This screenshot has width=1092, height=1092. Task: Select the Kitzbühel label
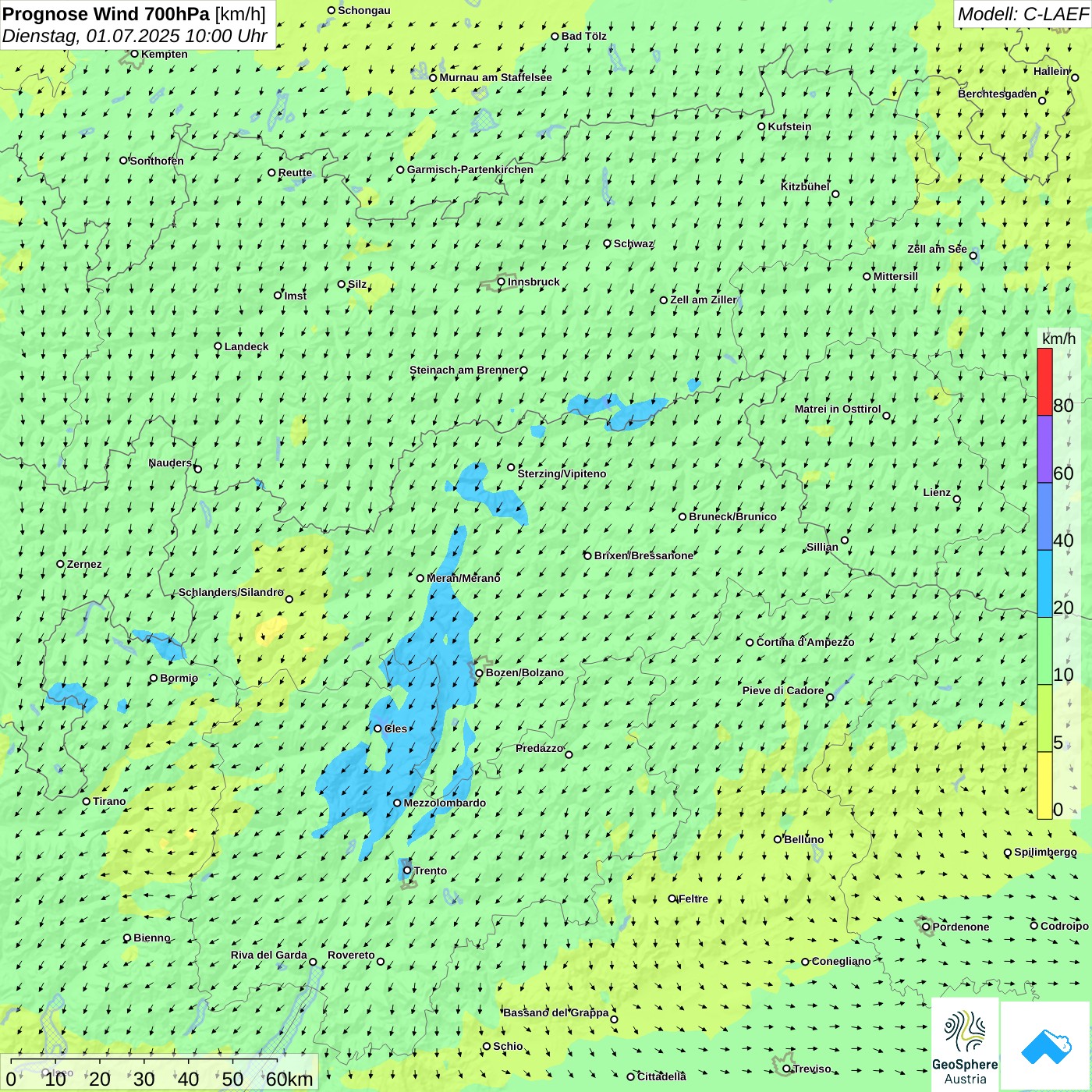click(x=805, y=186)
